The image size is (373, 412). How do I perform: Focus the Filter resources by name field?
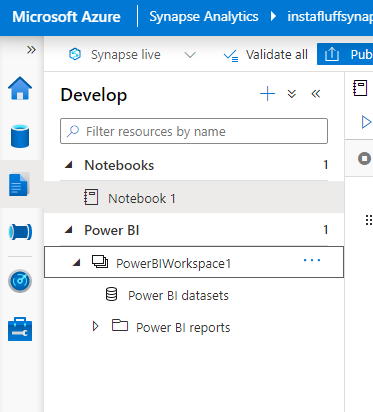[194, 131]
